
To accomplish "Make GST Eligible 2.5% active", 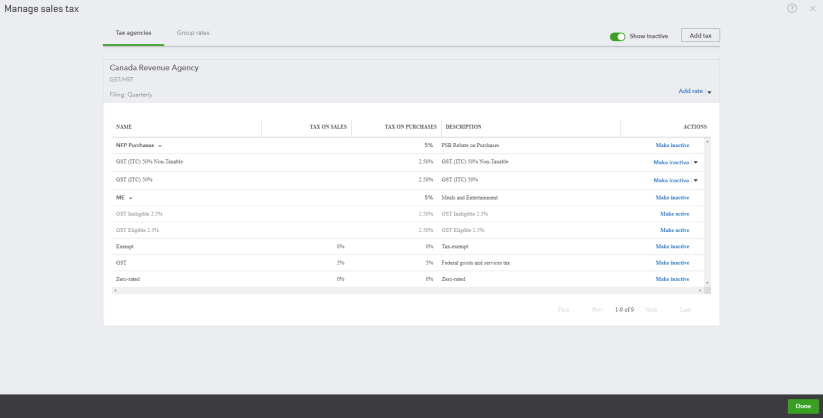I will click(674, 230).
